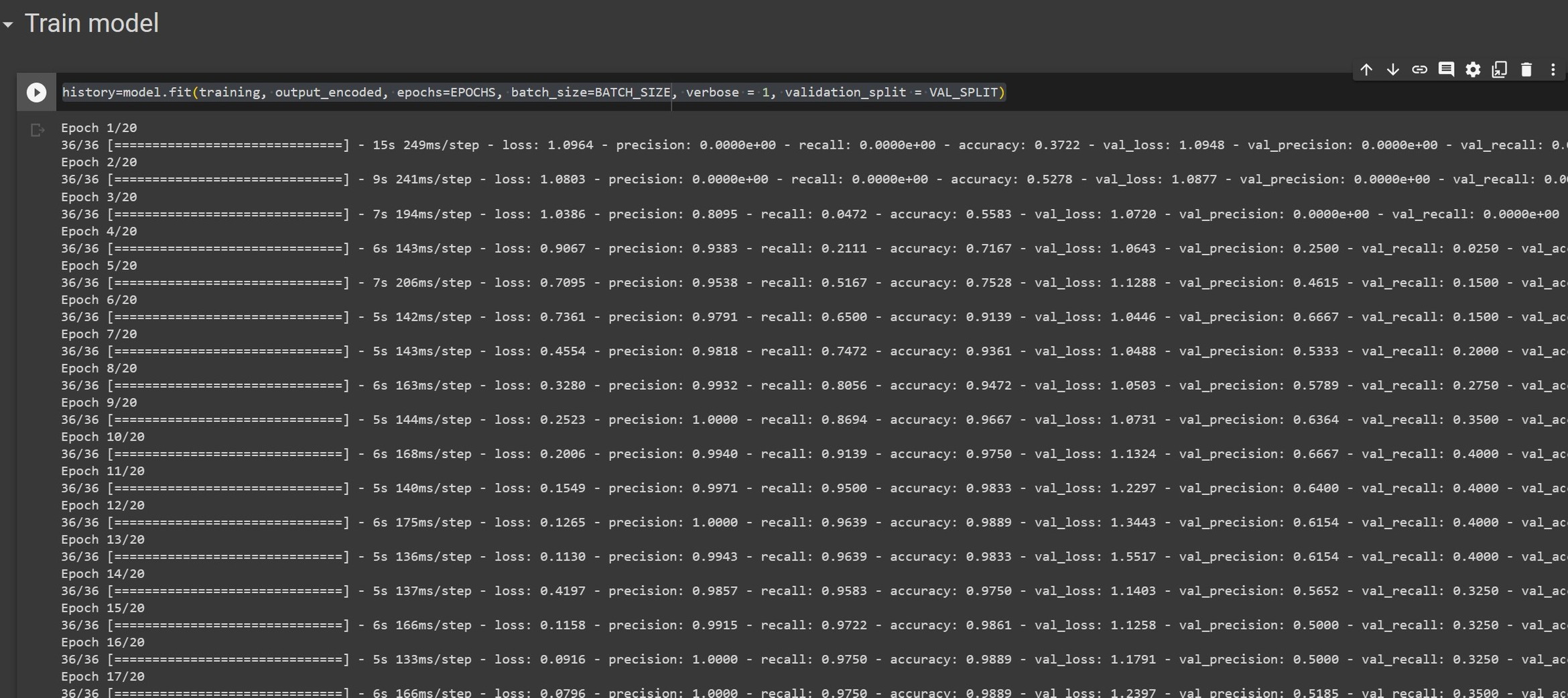Viewport: 1568px width, 698px height.
Task: Copy a link to this cell
Action: (x=1420, y=69)
